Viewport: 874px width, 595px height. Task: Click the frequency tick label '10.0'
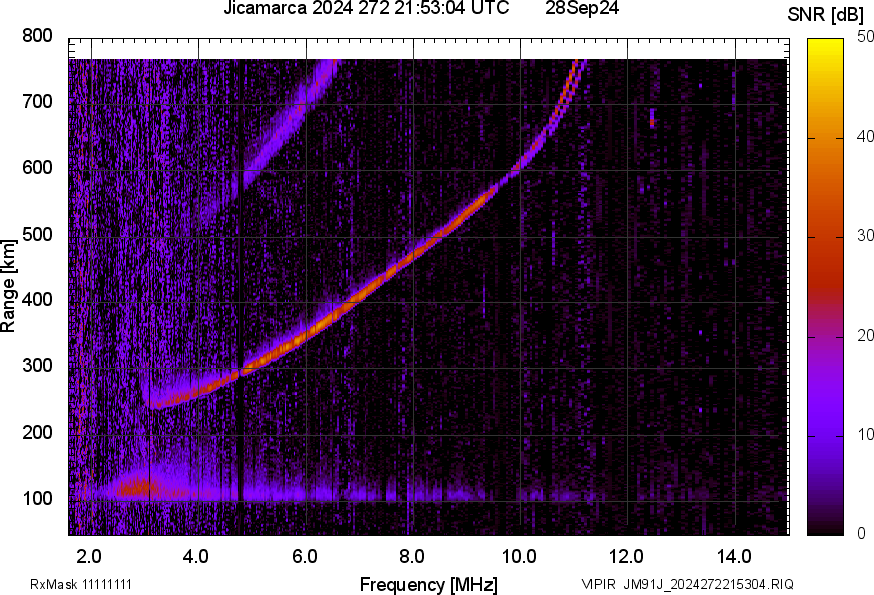519,556
